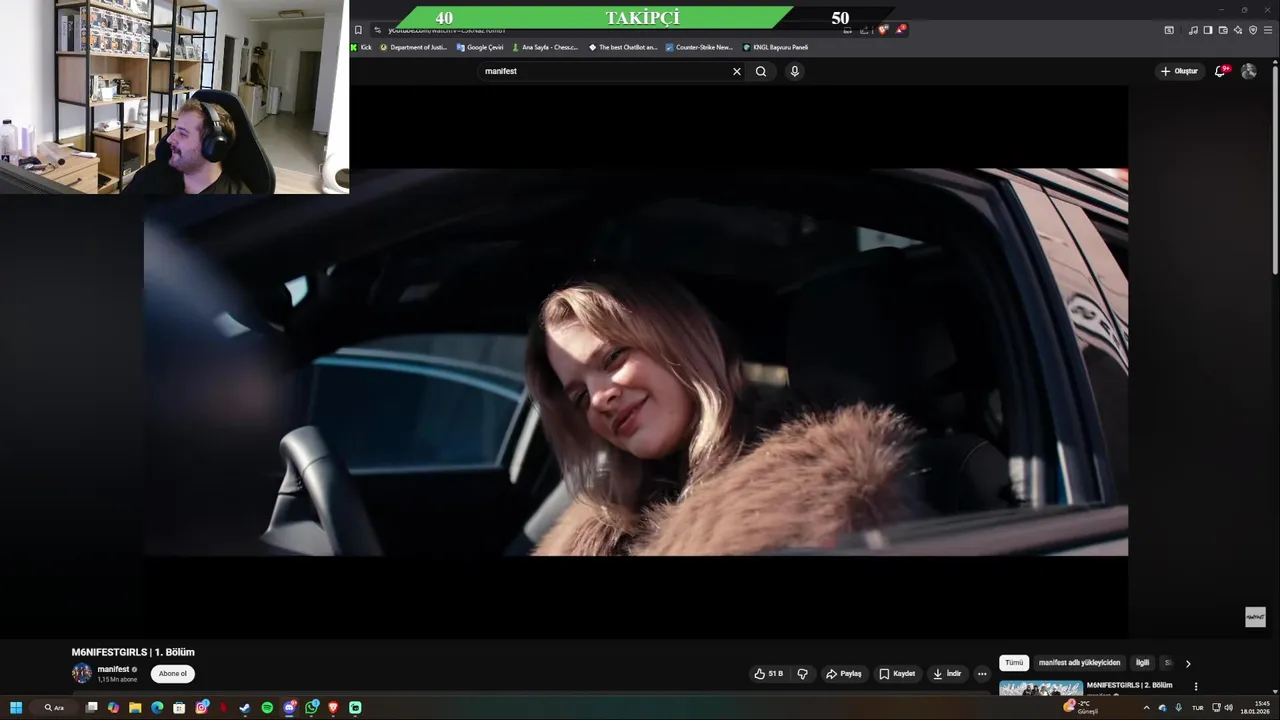Open M6NIFESTGIRLS 2. Bölüm thumbnail
This screenshot has height=720, width=1280.
pyautogui.click(x=1041, y=688)
